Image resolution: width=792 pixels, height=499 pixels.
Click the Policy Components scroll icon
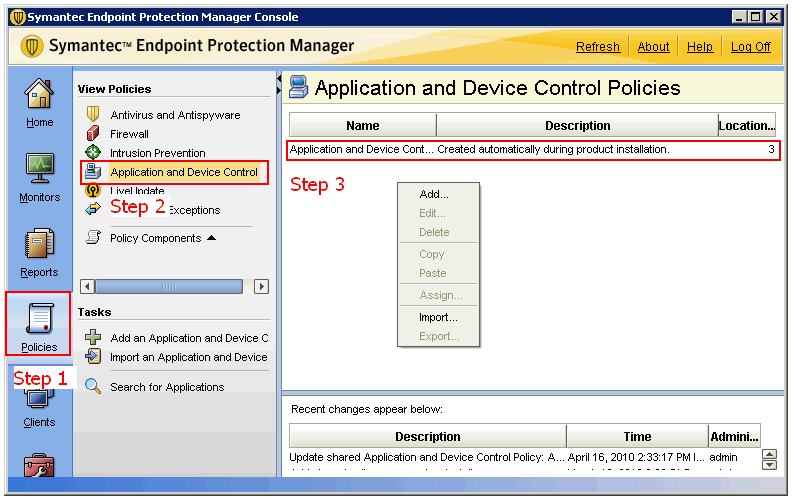coord(93,237)
